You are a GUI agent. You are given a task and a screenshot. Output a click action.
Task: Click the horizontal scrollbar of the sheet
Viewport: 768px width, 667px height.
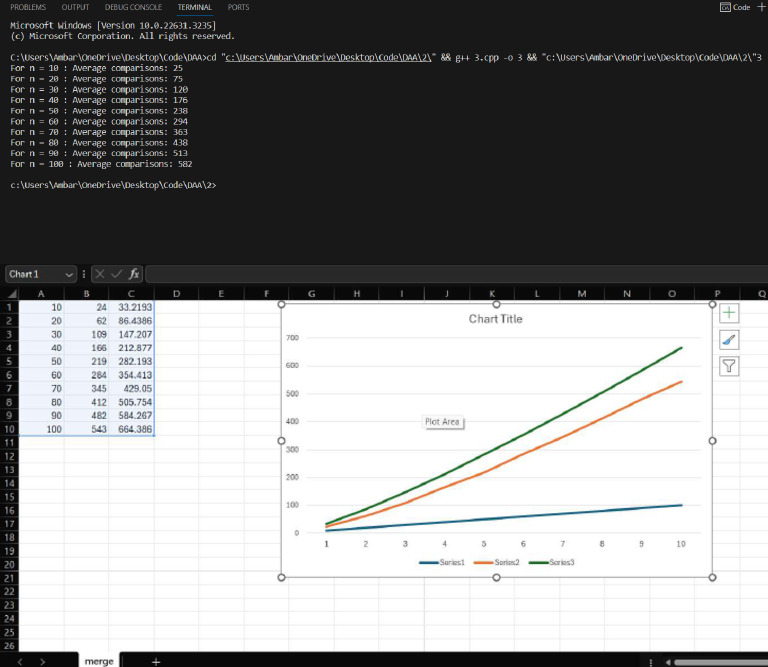point(715,661)
